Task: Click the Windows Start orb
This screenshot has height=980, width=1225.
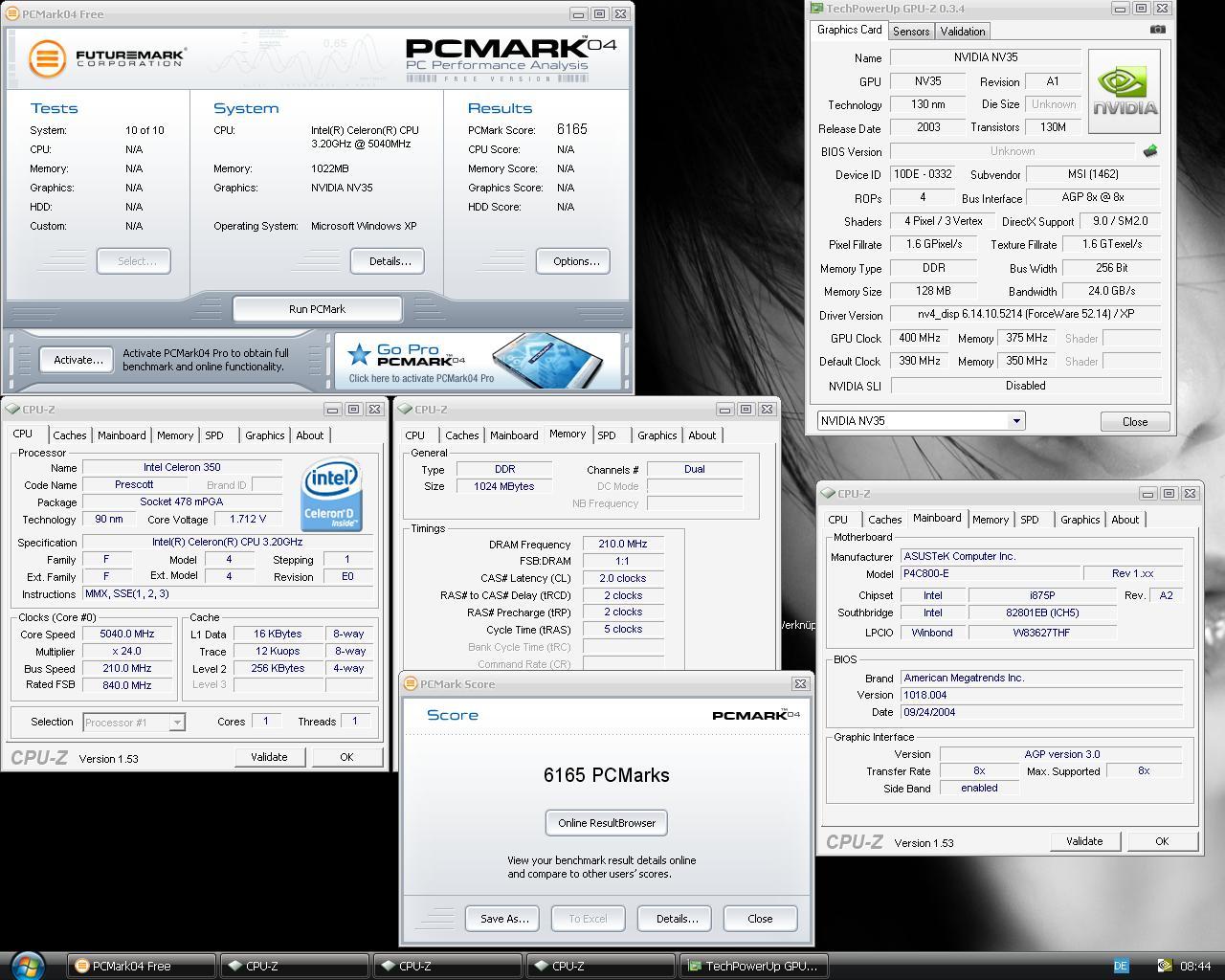Action: point(26,965)
